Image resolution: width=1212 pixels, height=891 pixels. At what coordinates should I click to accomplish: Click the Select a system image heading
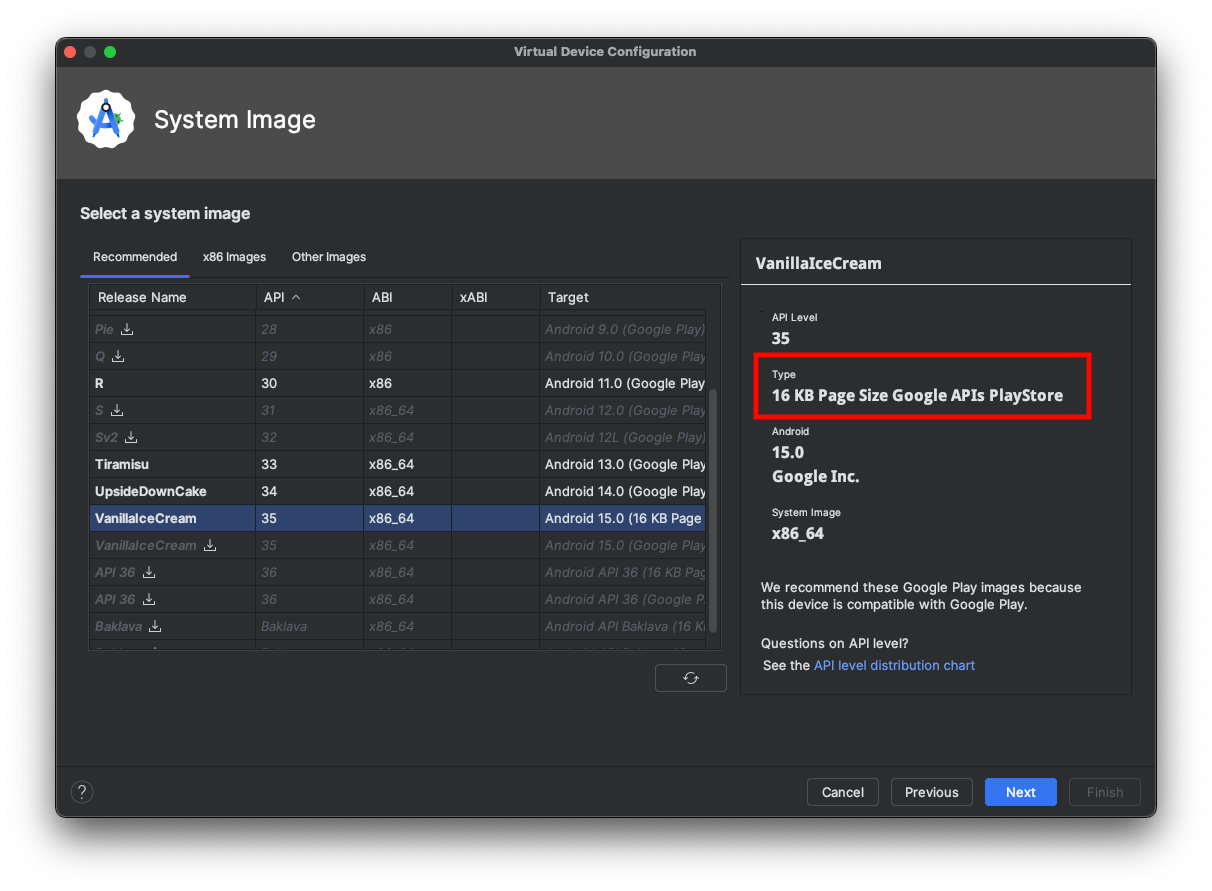pyautogui.click(x=165, y=213)
